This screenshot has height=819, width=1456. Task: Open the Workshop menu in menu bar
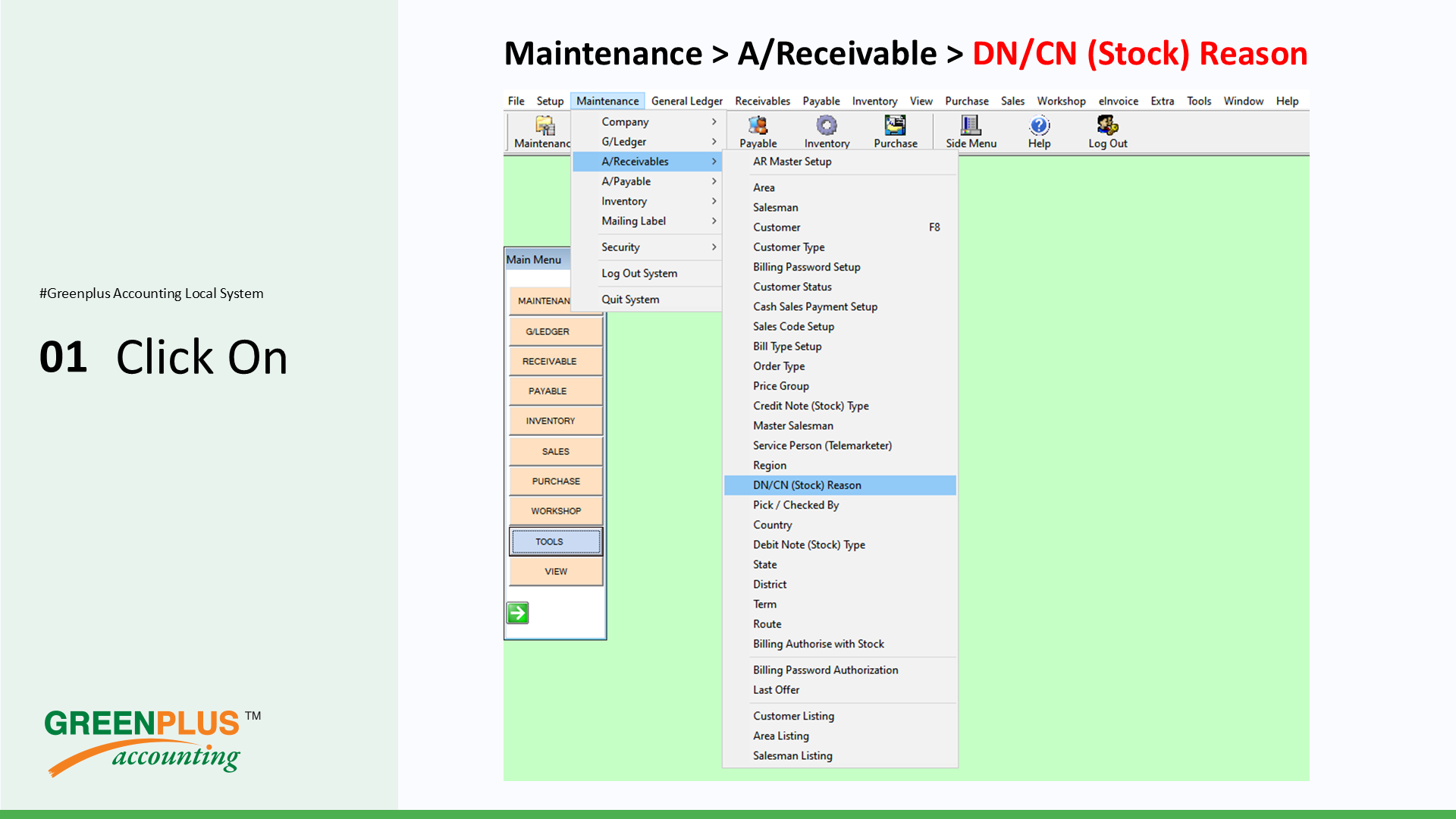pyautogui.click(x=1061, y=101)
